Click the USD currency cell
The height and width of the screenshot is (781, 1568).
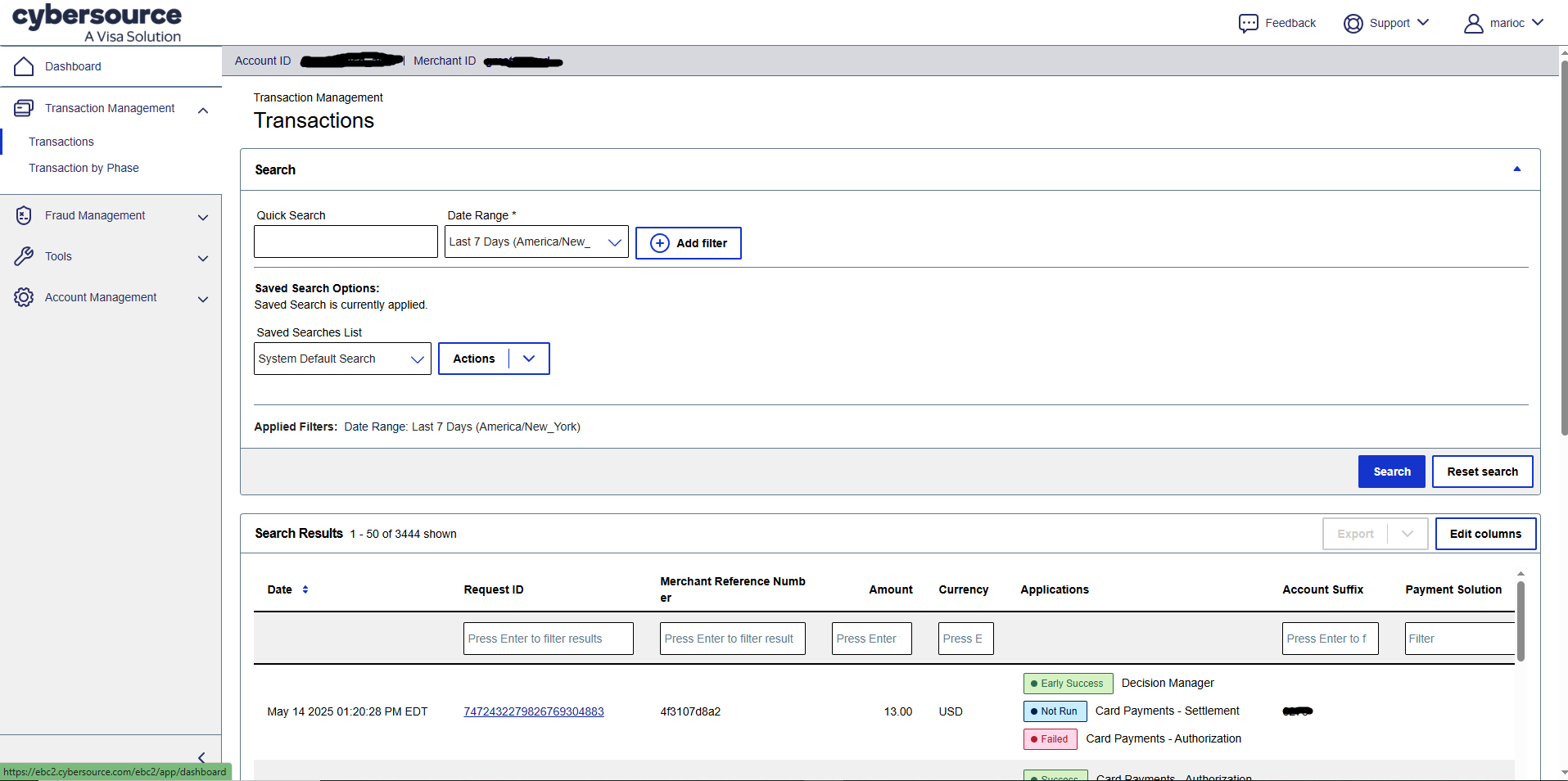pos(951,711)
